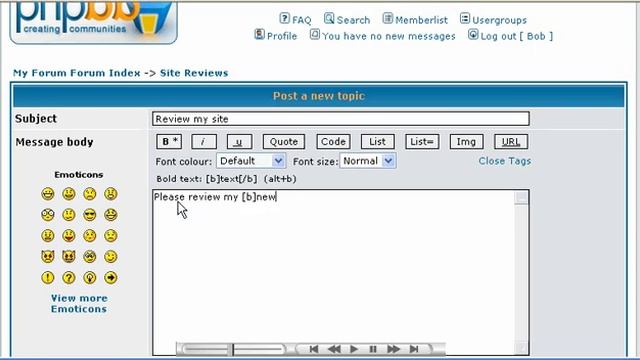640x360 pixels.
Task: Insert the Smile emoticon
Action: point(69,194)
